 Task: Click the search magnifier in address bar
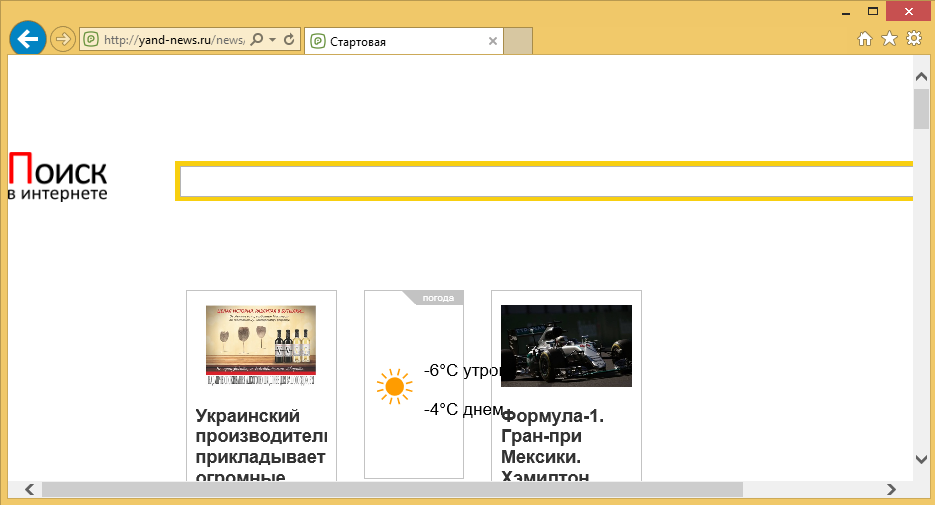[x=256, y=40]
